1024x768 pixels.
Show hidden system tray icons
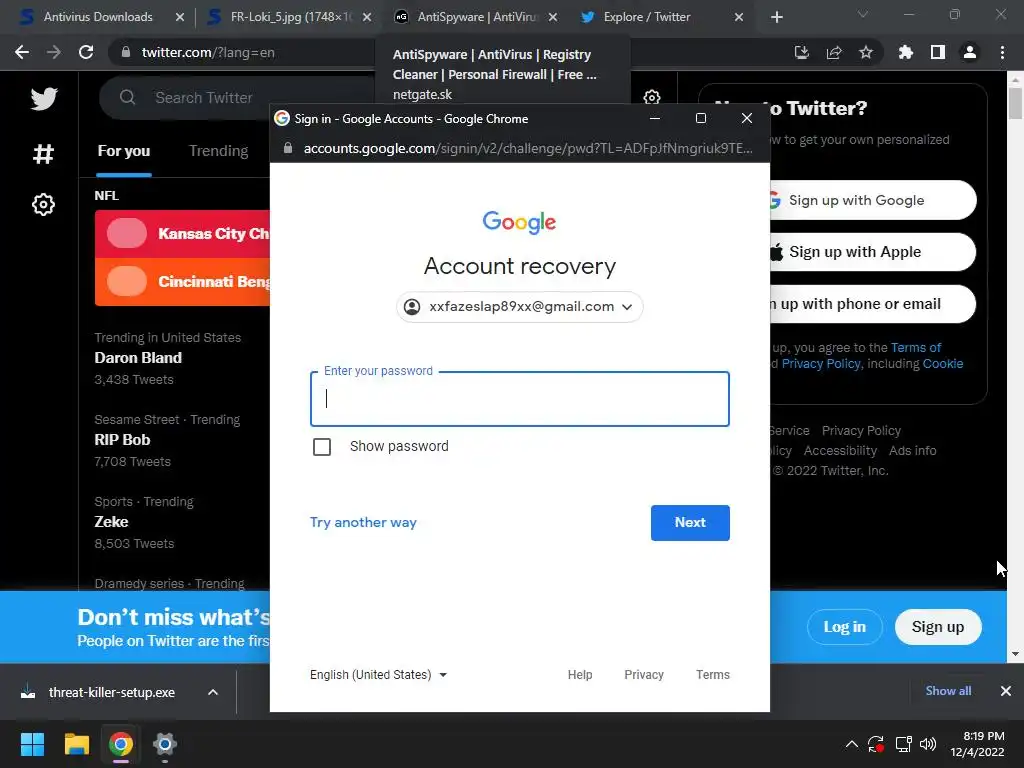point(852,744)
